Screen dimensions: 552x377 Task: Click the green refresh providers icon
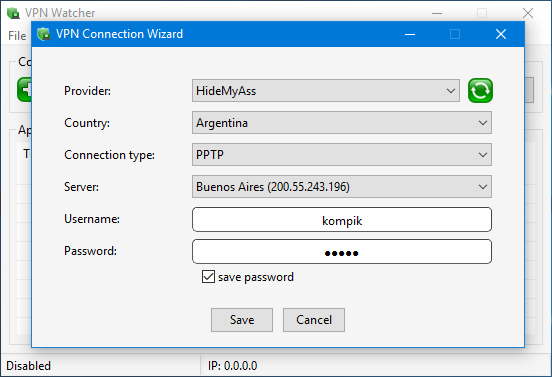tap(480, 90)
